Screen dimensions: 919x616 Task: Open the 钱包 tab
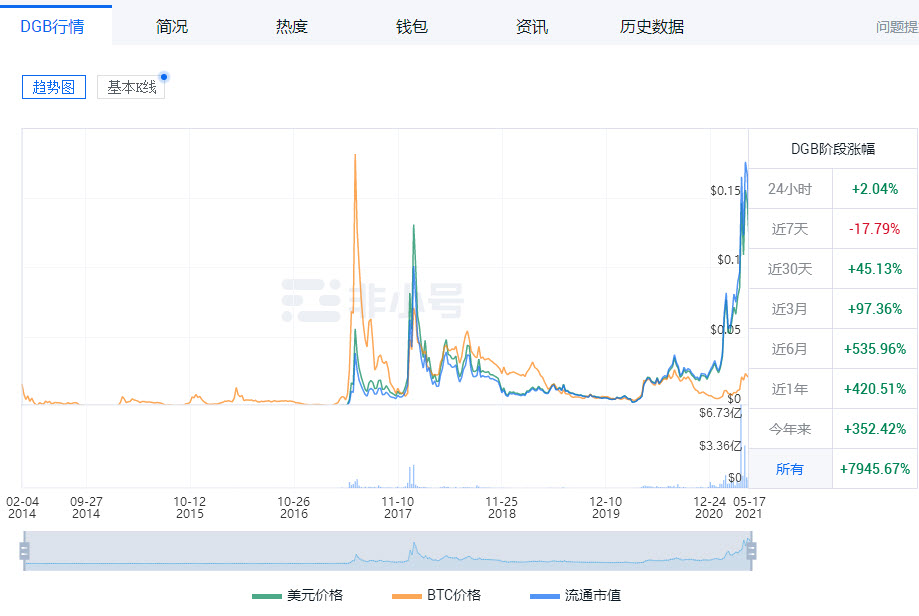[x=411, y=26]
